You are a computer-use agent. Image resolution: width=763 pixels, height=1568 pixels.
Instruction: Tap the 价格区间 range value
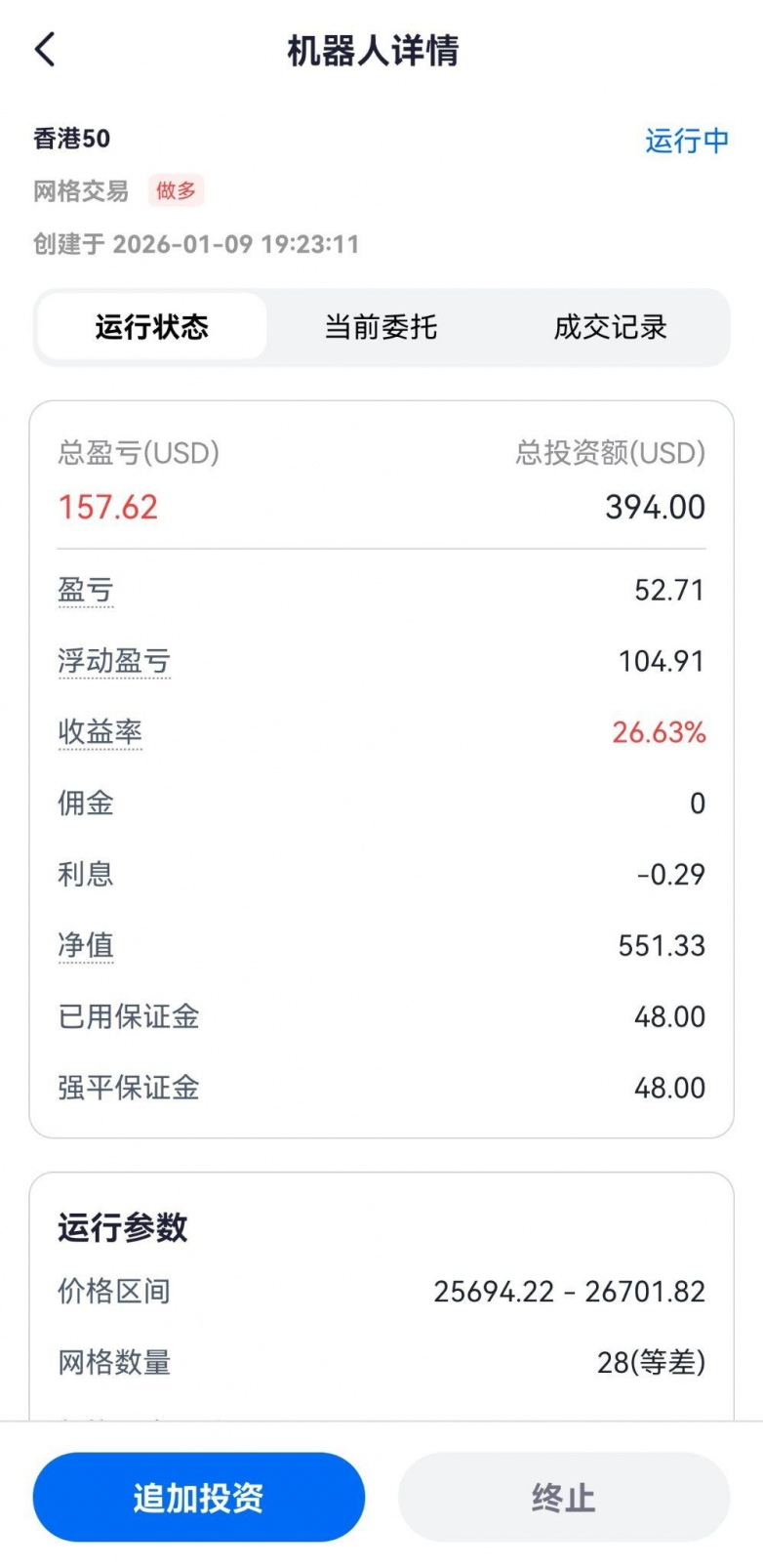click(569, 1292)
